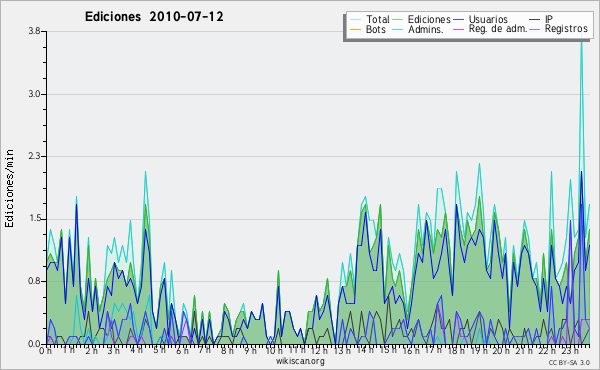
Task: Click the 'Bots' legend label
Action: pyautogui.click(x=375, y=29)
